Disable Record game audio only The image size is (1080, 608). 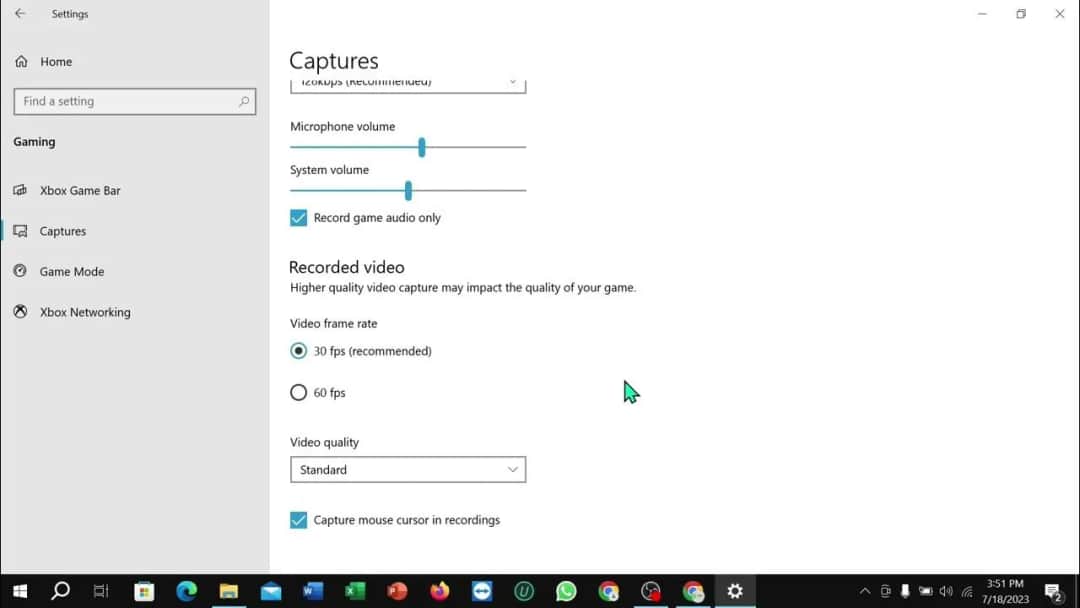point(298,217)
